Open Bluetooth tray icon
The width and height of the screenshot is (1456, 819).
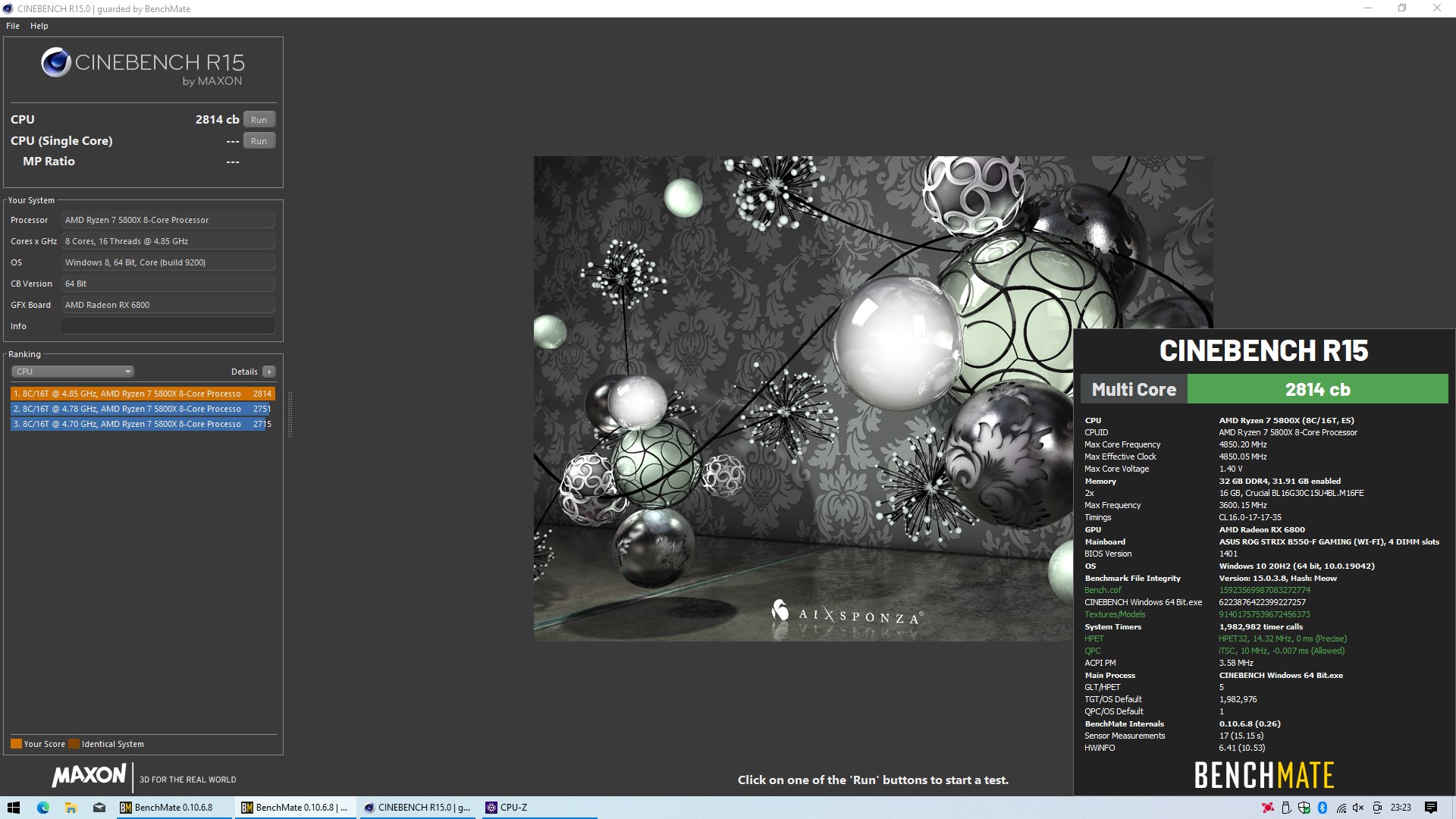pyautogui.click(x=1323, y=808)
